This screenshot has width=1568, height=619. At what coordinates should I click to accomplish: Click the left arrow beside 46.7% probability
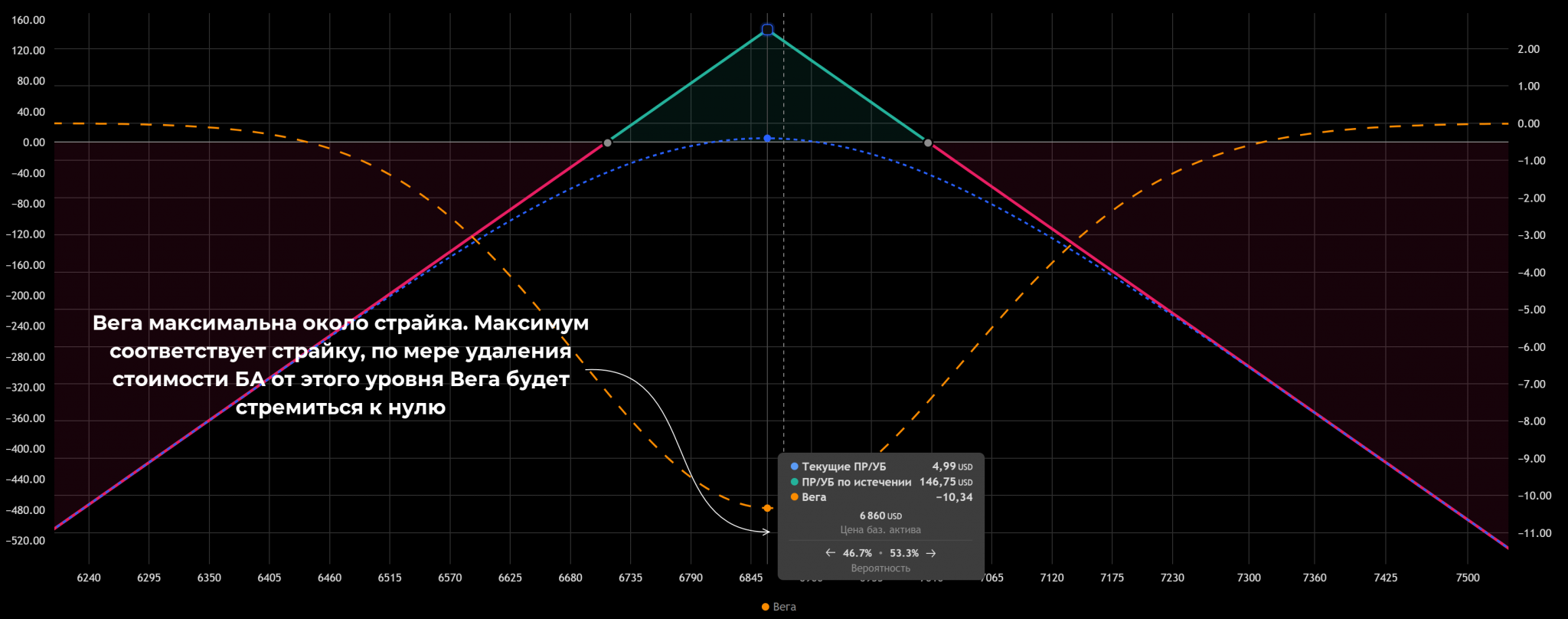point(831,553)
